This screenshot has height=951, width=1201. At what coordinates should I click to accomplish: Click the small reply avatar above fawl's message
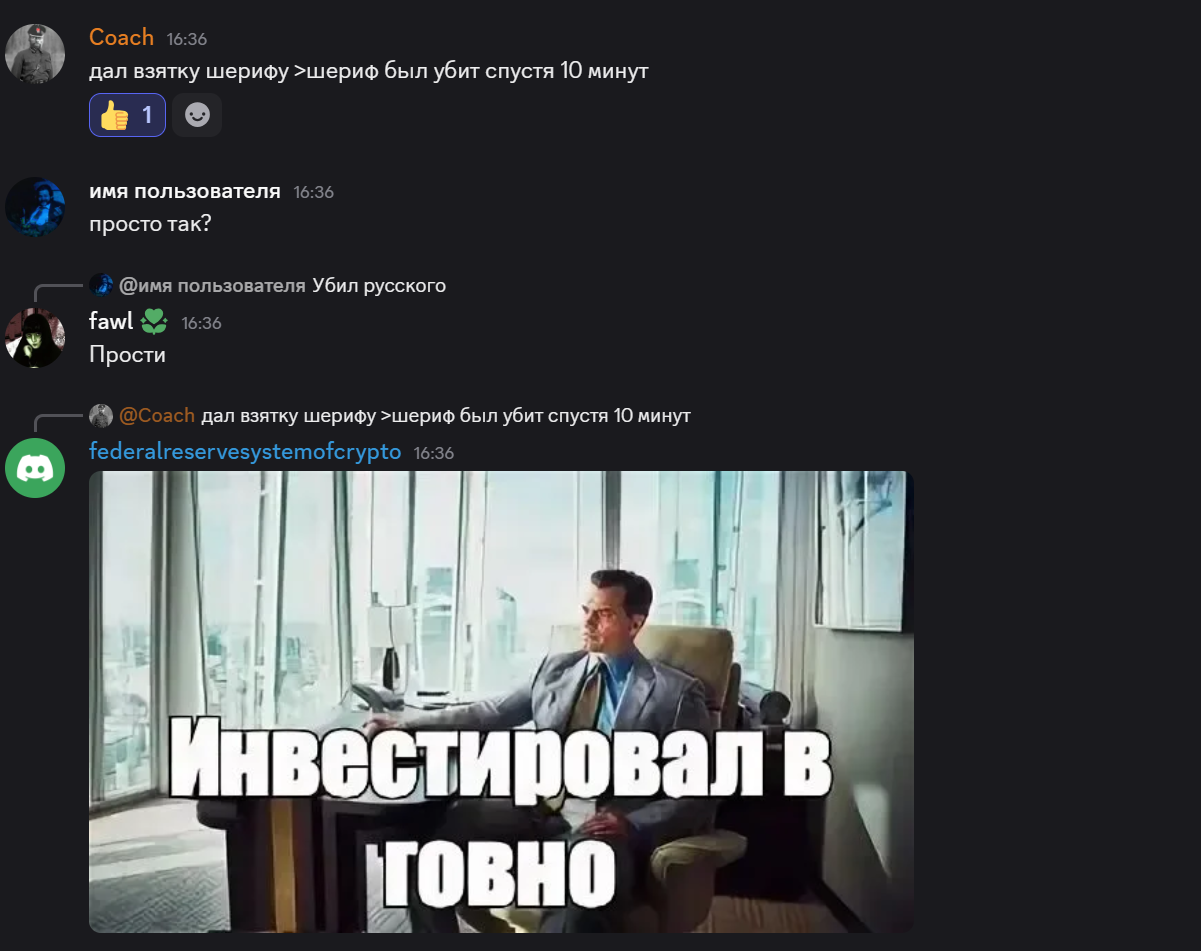coord(101,285)
